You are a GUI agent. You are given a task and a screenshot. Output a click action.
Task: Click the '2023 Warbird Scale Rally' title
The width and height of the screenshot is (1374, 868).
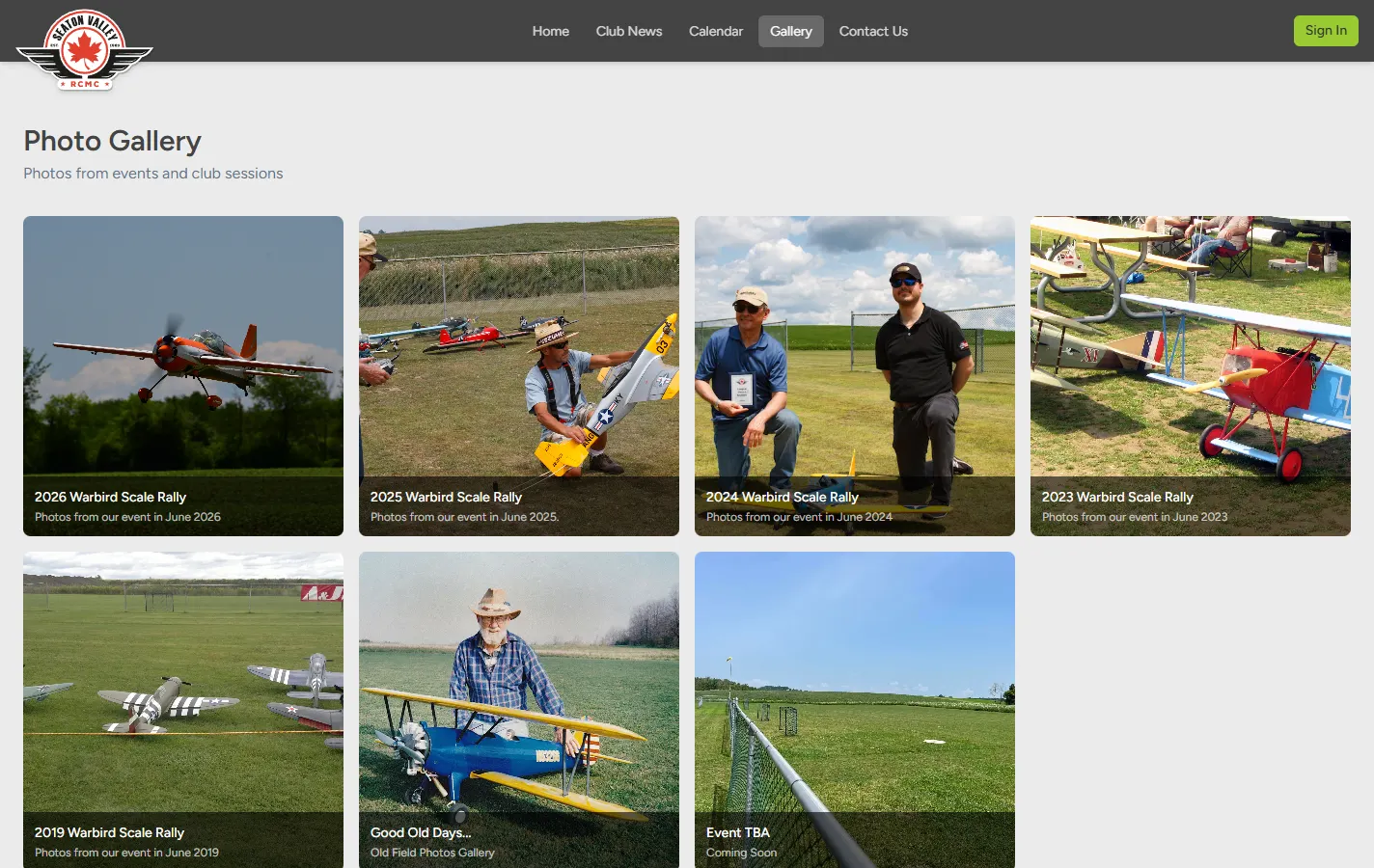click(1117, 497)
